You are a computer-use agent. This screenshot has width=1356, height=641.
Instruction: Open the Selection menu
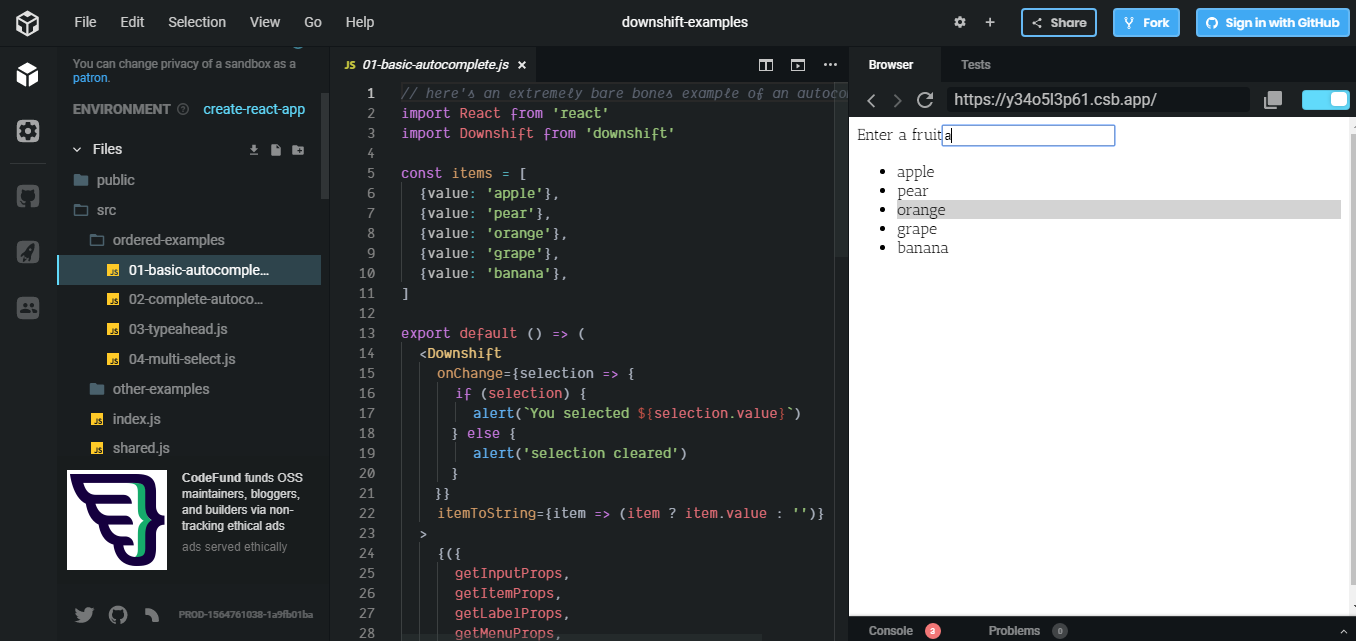coord(197,22)
